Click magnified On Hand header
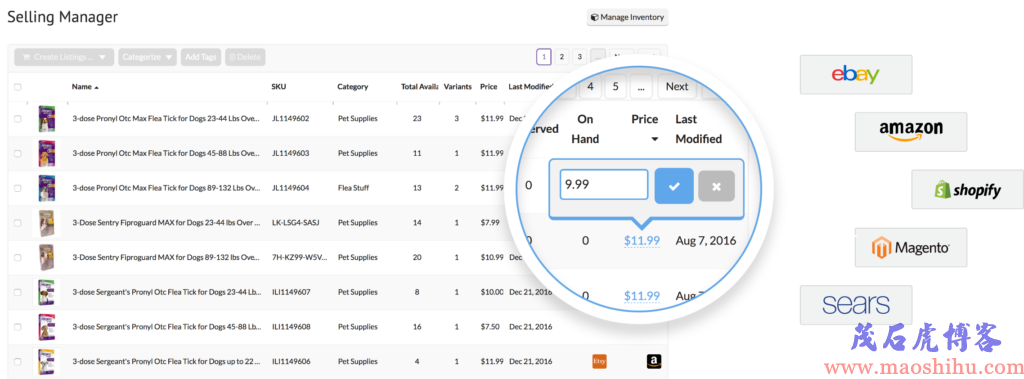Viewport: 1024px width, 379px height. tap(584, 129)
